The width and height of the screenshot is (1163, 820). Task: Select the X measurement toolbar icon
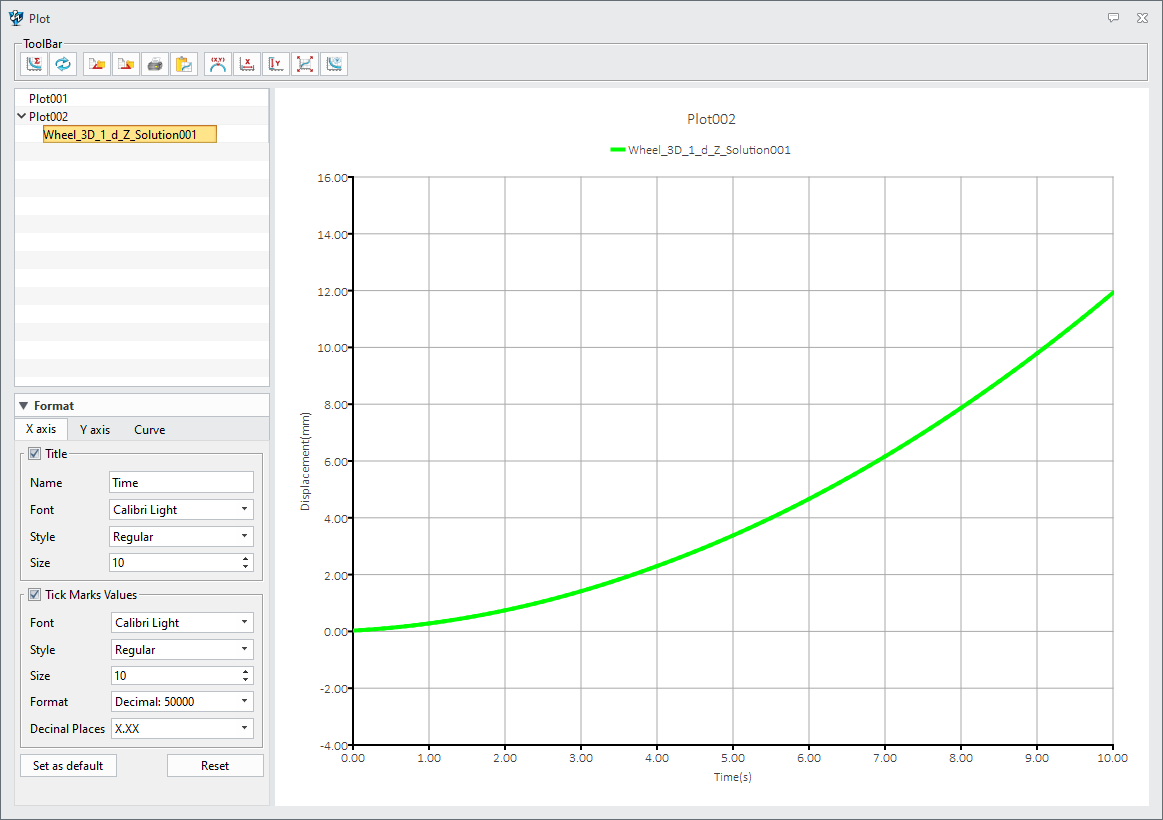247,65
